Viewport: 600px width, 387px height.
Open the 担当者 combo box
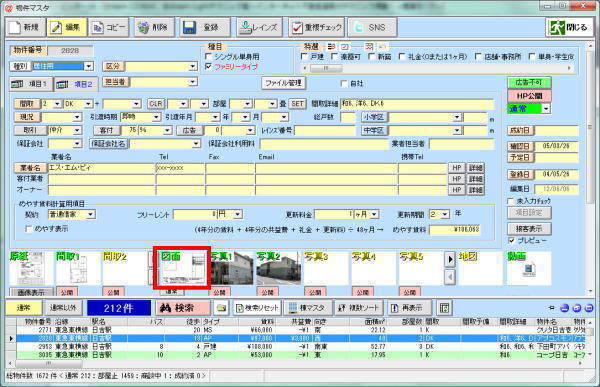tap(192, 82)
